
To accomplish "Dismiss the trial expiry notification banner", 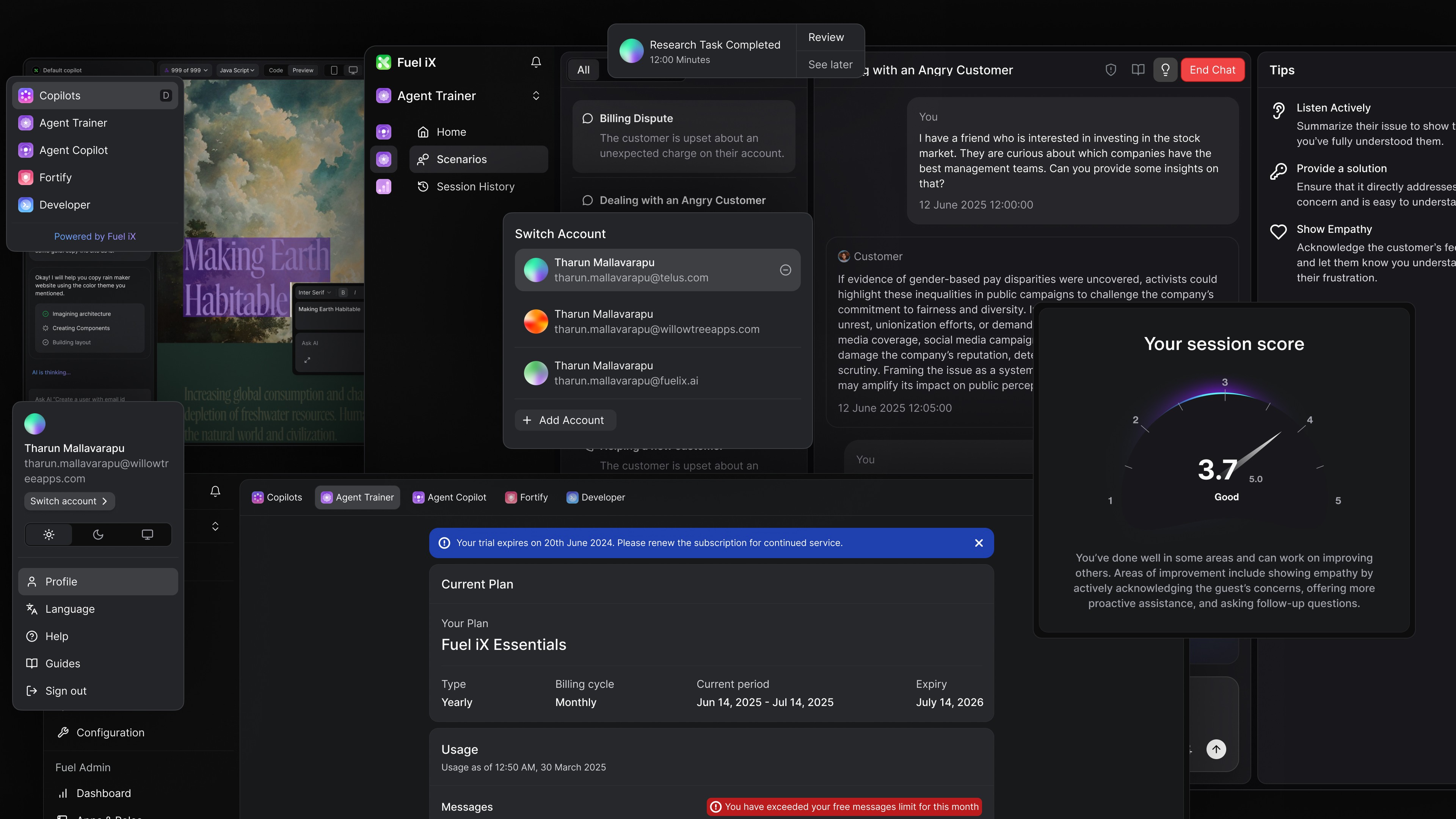I will (x=978, y=543).
